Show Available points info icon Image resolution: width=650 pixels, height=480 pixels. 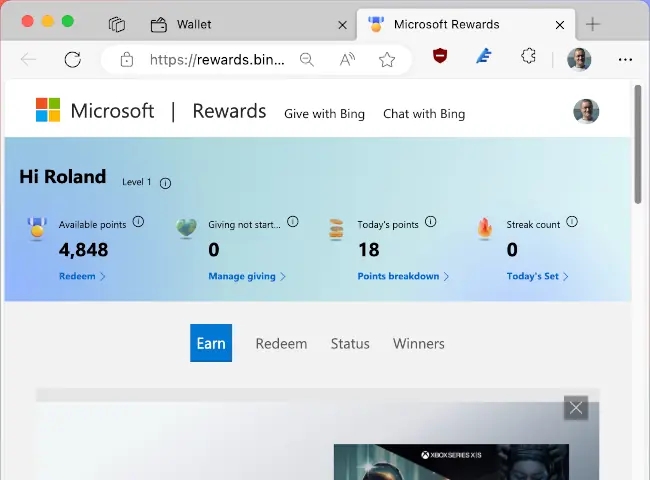pos(138,222)
